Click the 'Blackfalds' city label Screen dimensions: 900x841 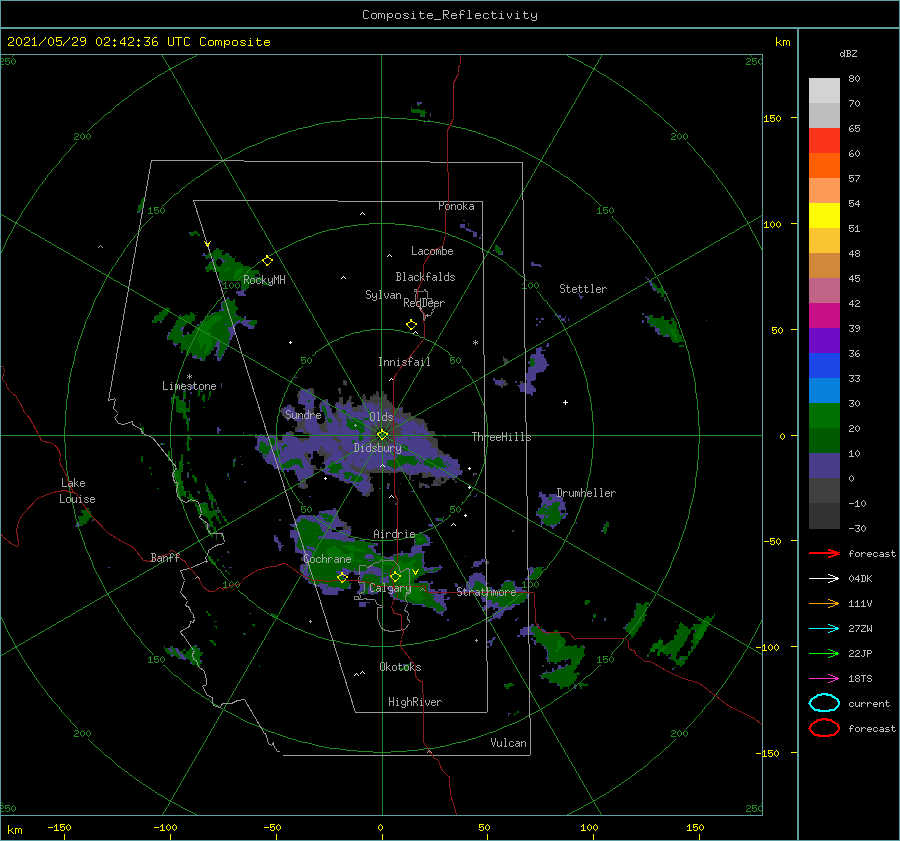(x=425, y=277)
